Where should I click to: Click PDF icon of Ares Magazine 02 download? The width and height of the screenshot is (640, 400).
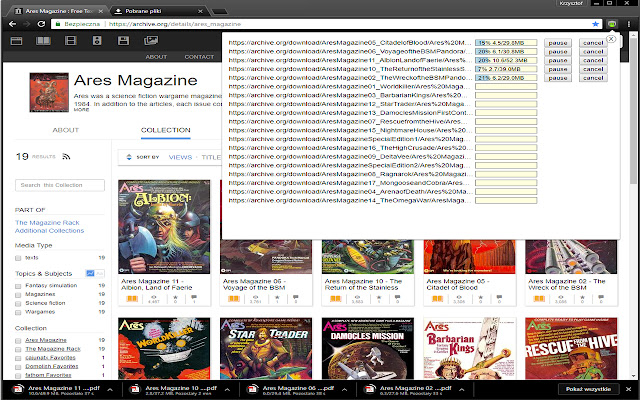click(x=370, y=390)
